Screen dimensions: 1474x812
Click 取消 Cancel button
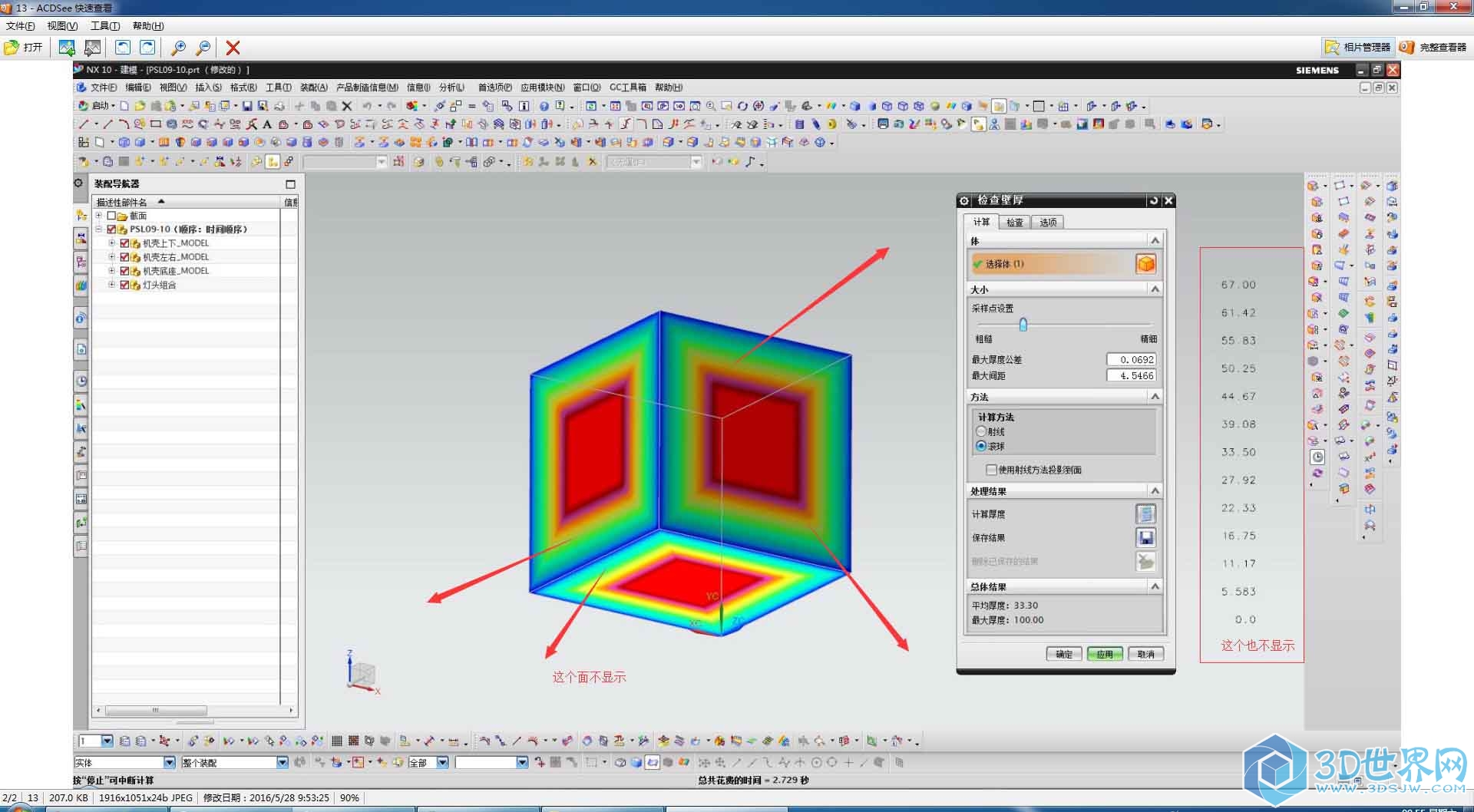(1145, 654)
